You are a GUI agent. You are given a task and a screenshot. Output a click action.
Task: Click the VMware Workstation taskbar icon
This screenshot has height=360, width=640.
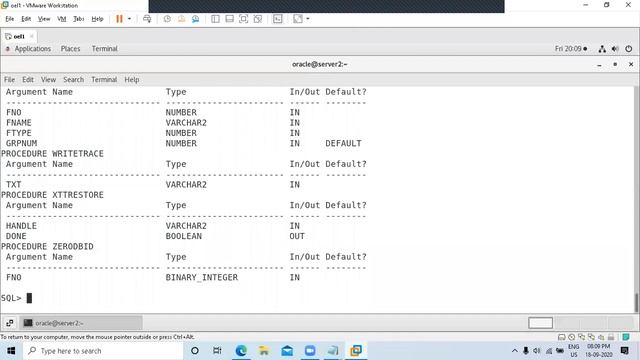(x=356, y=351)
